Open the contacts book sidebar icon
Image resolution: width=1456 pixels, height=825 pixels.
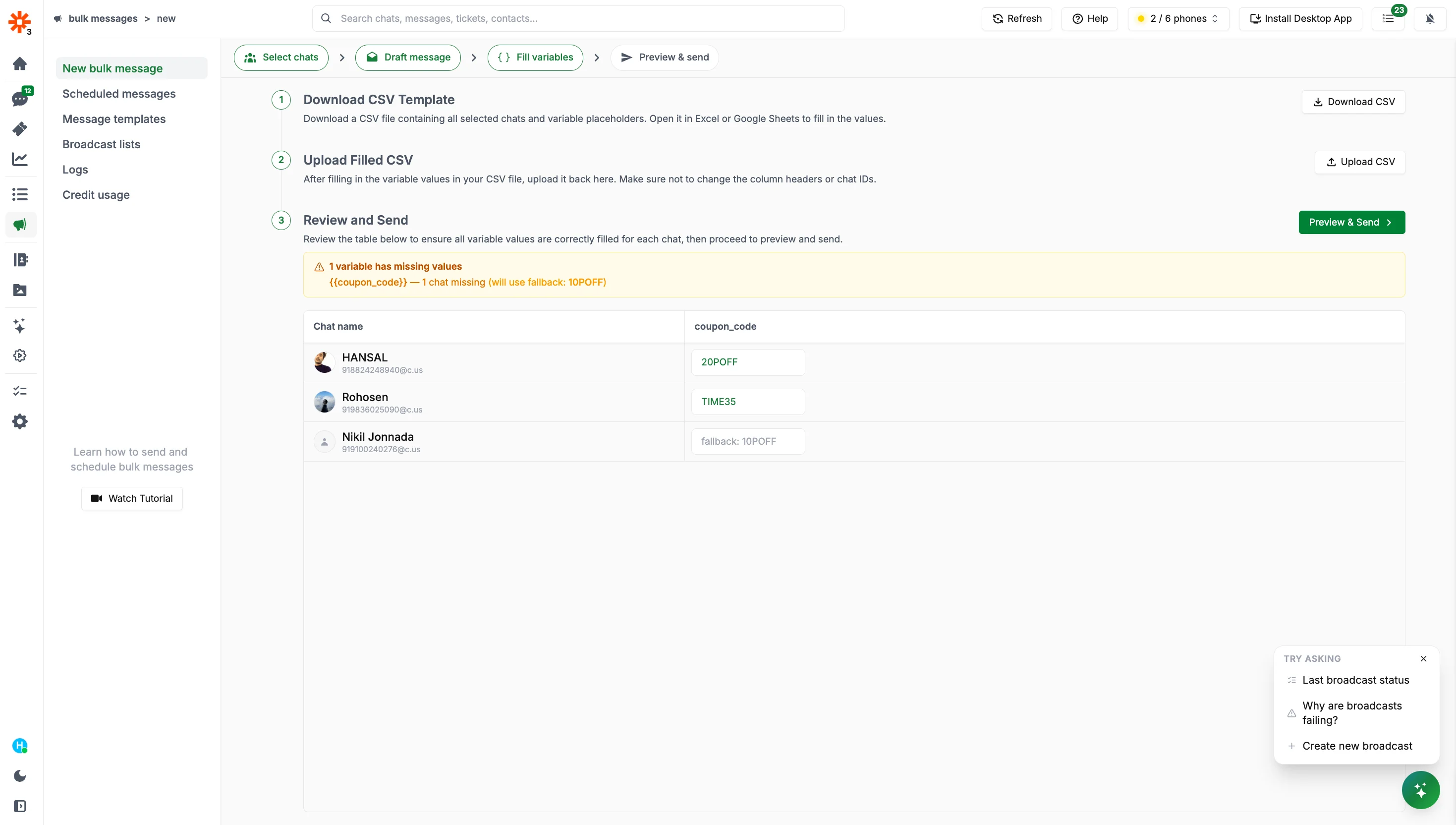click(x=20, y=259)
